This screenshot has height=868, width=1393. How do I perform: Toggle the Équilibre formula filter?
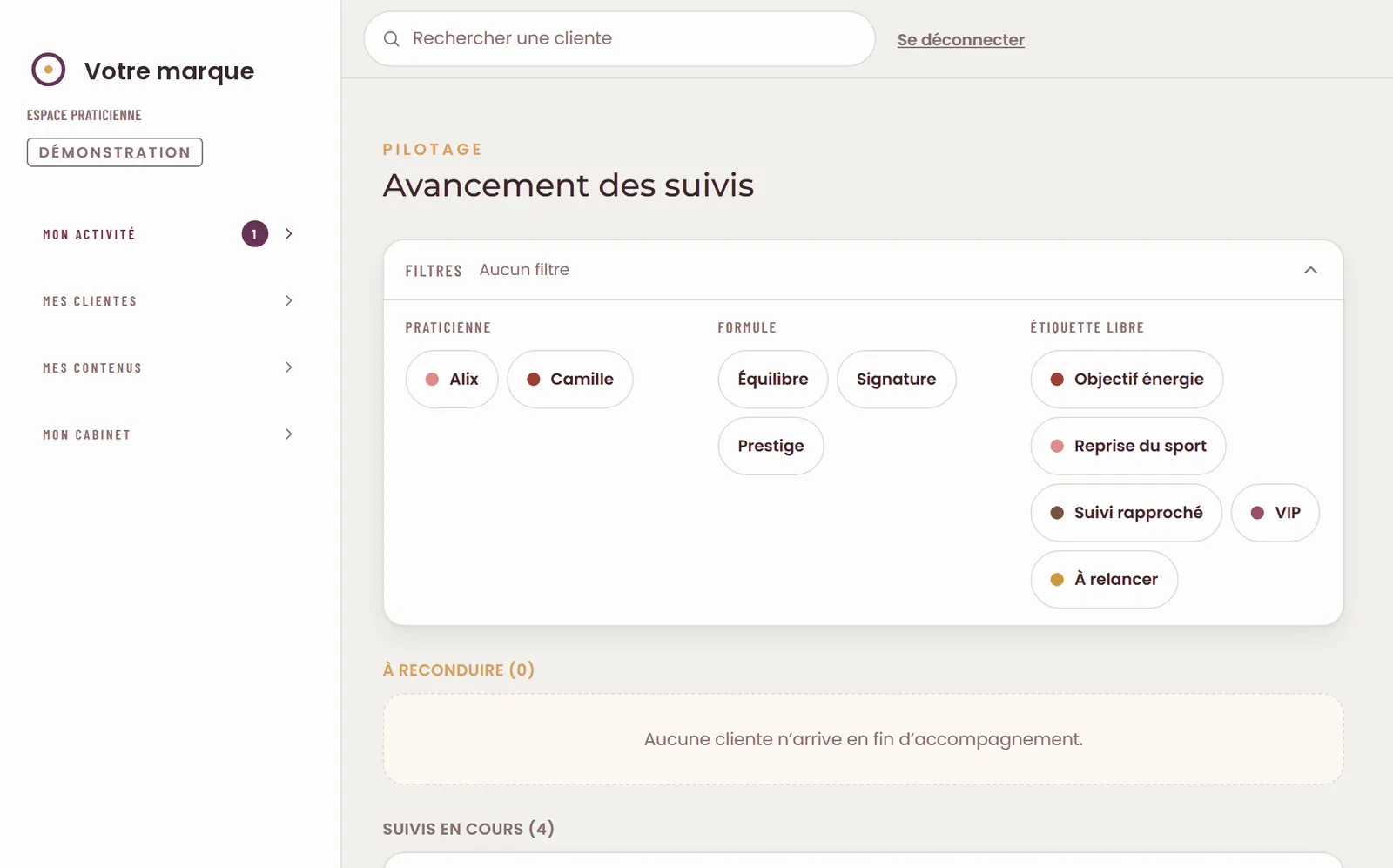[773, 380]
